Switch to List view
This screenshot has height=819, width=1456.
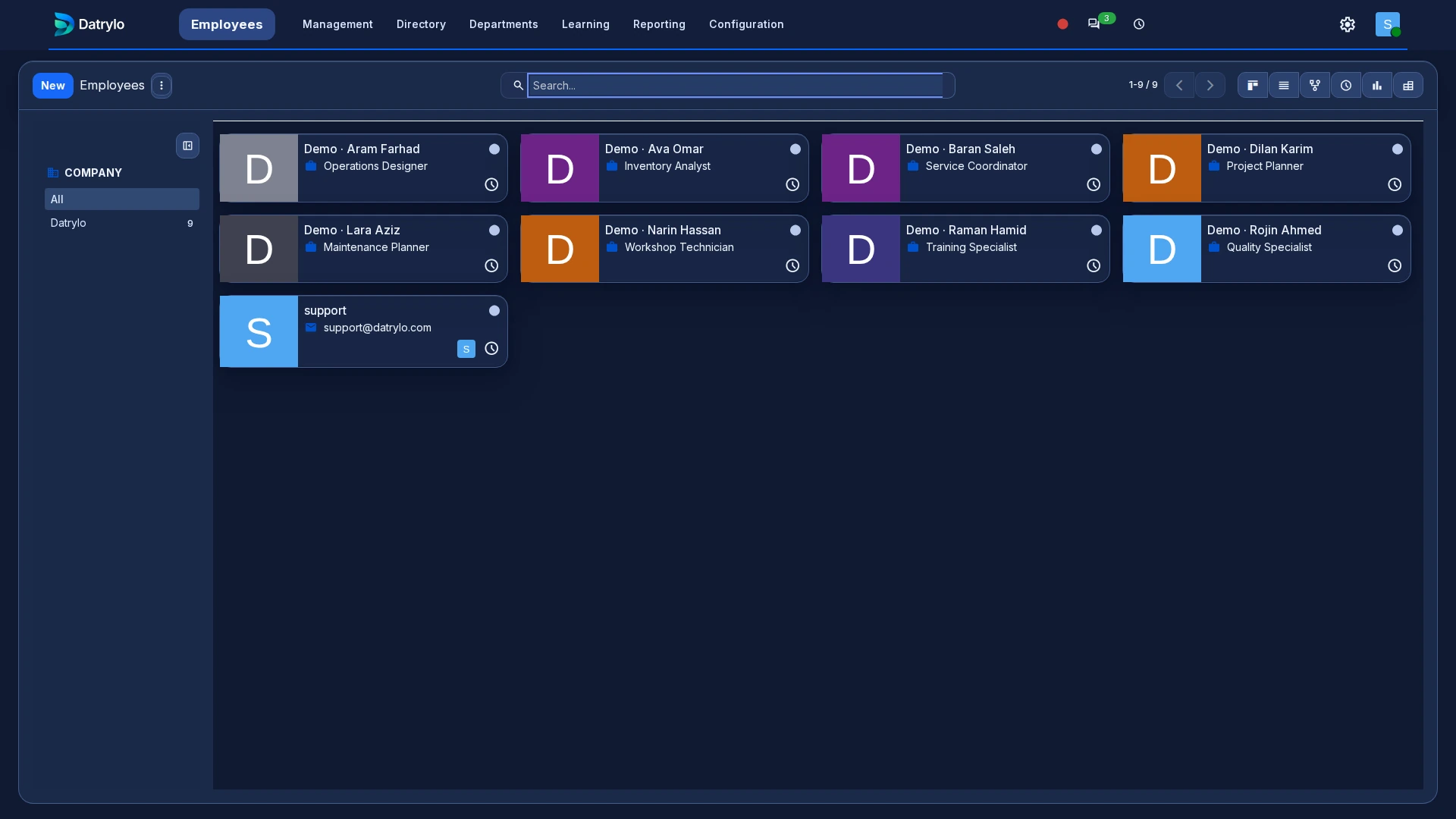click(1284, 86)
